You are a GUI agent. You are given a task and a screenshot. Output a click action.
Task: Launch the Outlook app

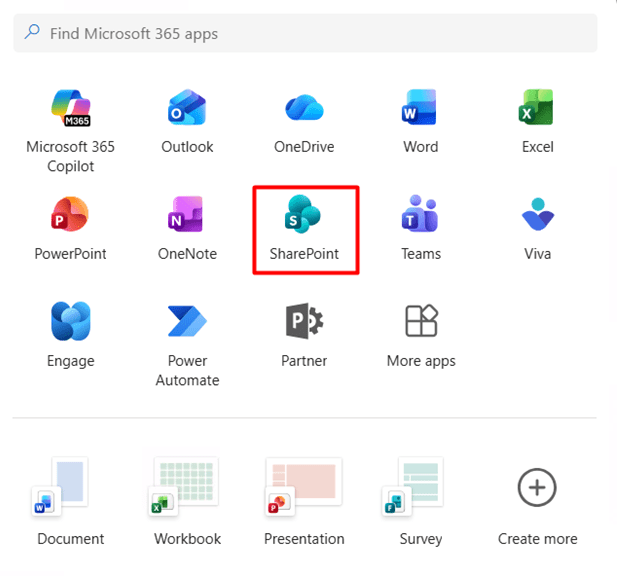pyautogui.click(x=187, y=109)
